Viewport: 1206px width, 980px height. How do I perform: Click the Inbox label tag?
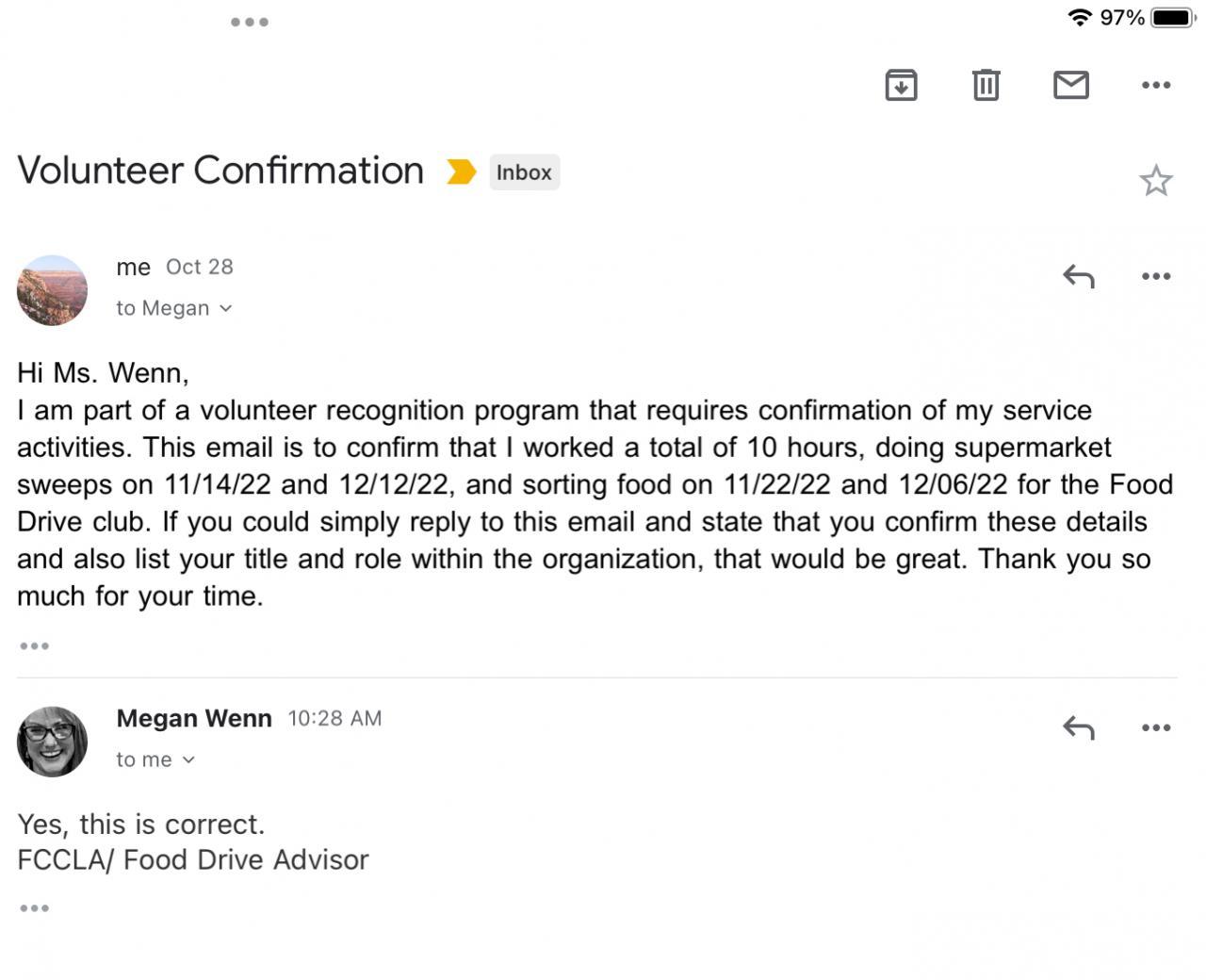pos(524,172)
